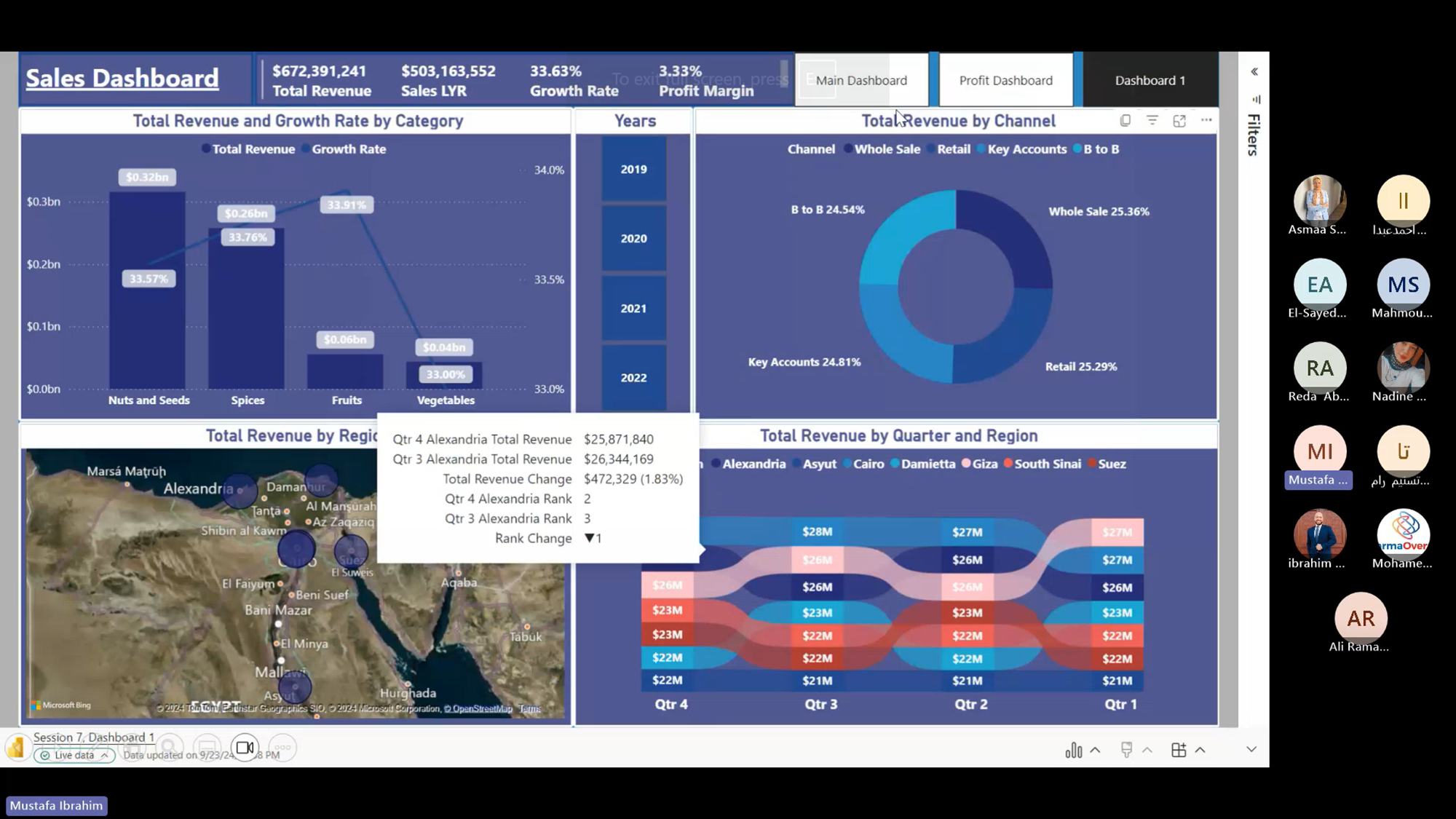Expand the chevron next to the bar chart icon
This screenshot has height=819, width=1456.
coord(1095,750)
